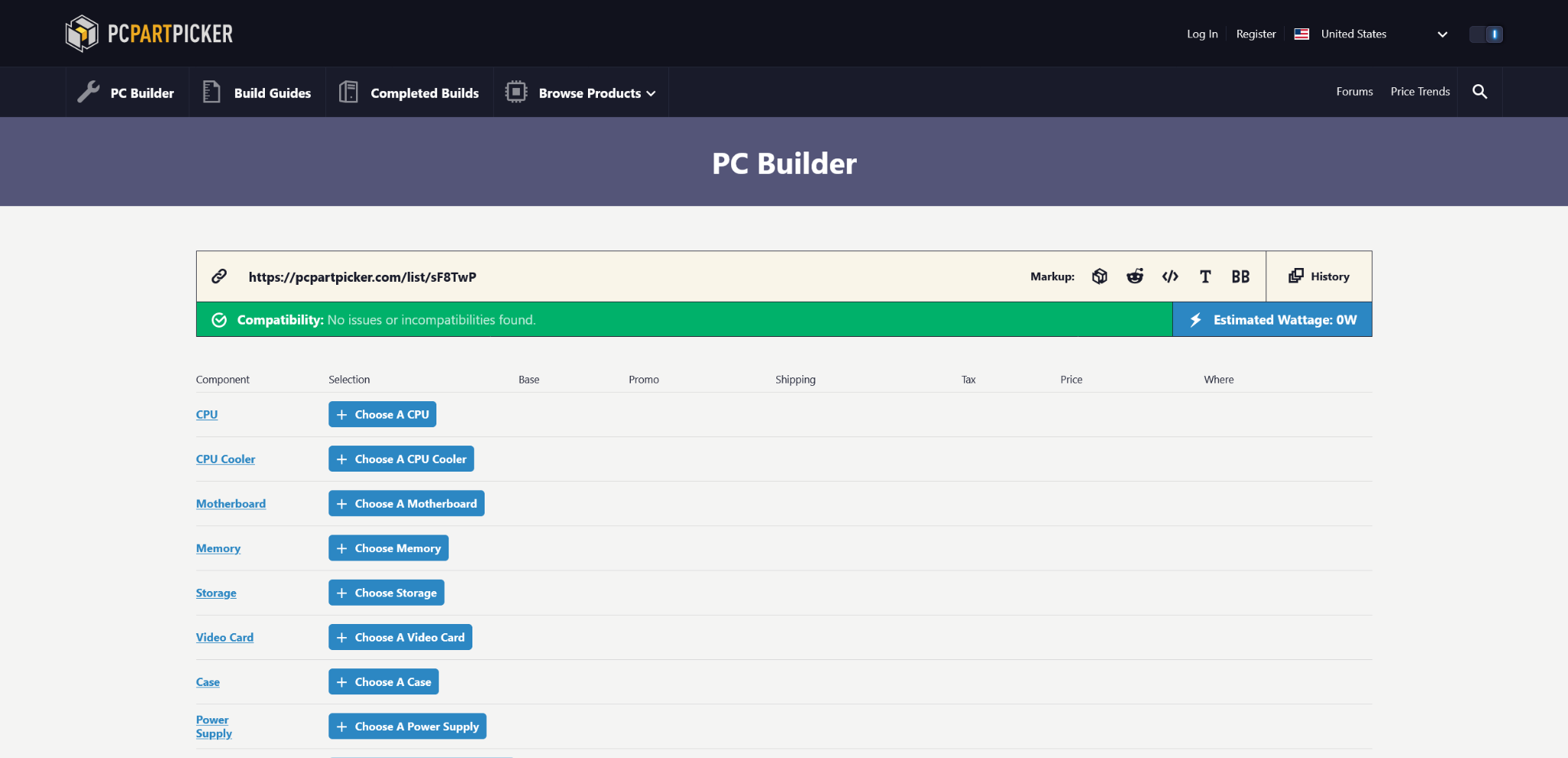Open Completed Builds nav item

410,93
